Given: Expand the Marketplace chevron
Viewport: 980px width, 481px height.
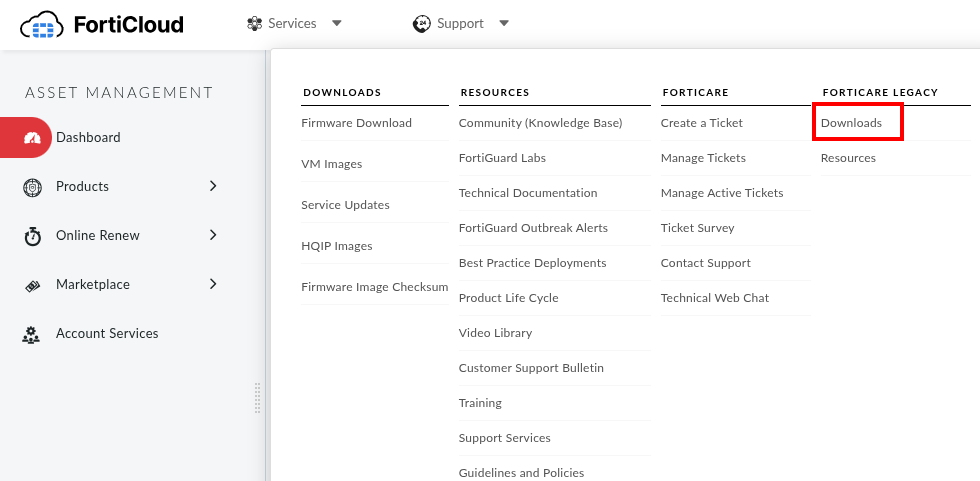Looking at the screenshot, I should pos(213,284).
